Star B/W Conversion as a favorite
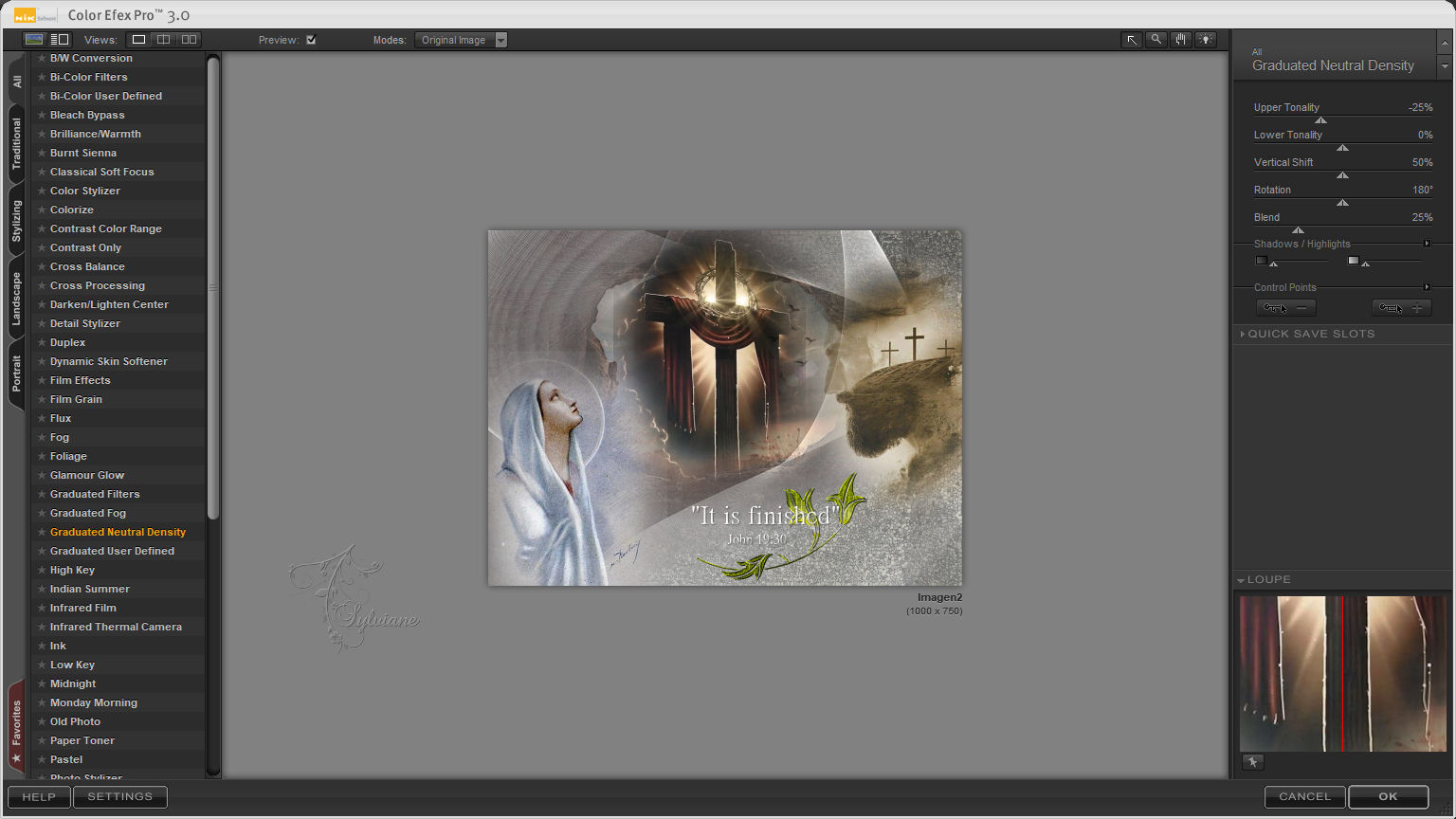1456x819 pixels. [x=42, y=58]
